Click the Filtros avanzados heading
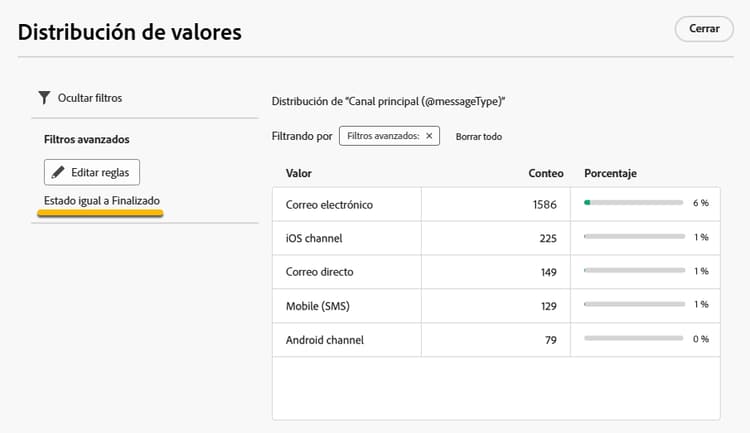Screen dimensions: 750x433 pos(87,139)
